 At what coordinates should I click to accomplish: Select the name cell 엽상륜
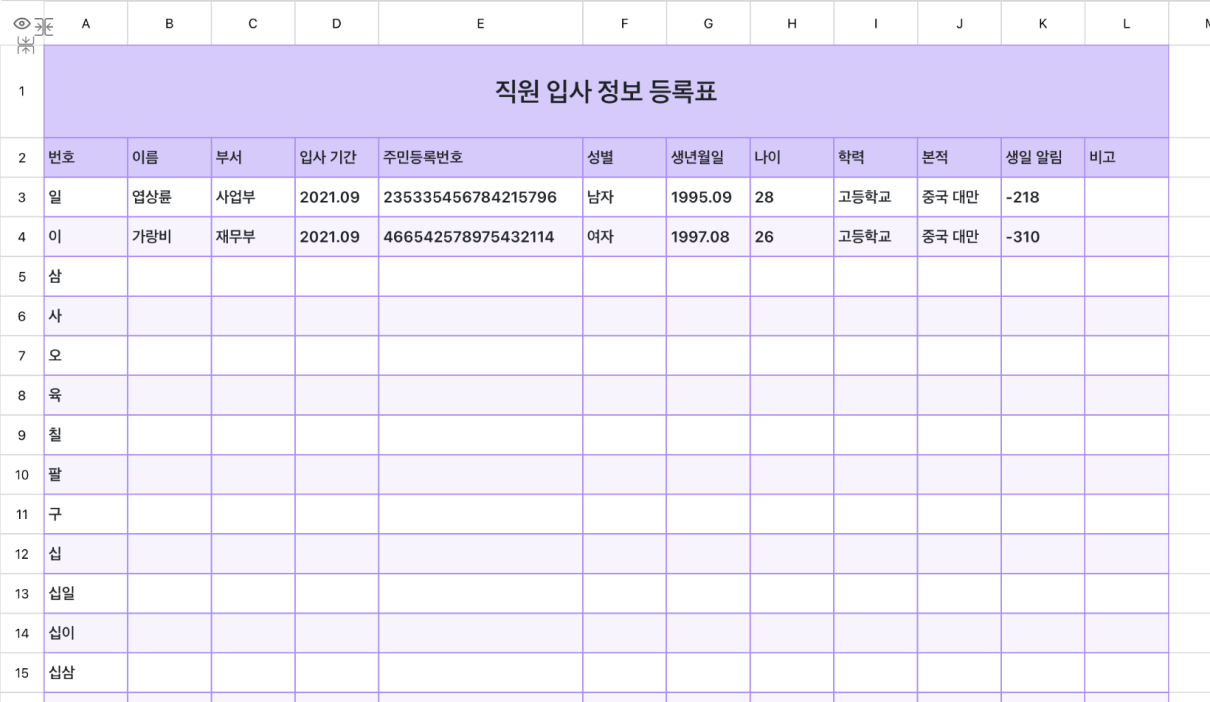[x=169, y=197]
